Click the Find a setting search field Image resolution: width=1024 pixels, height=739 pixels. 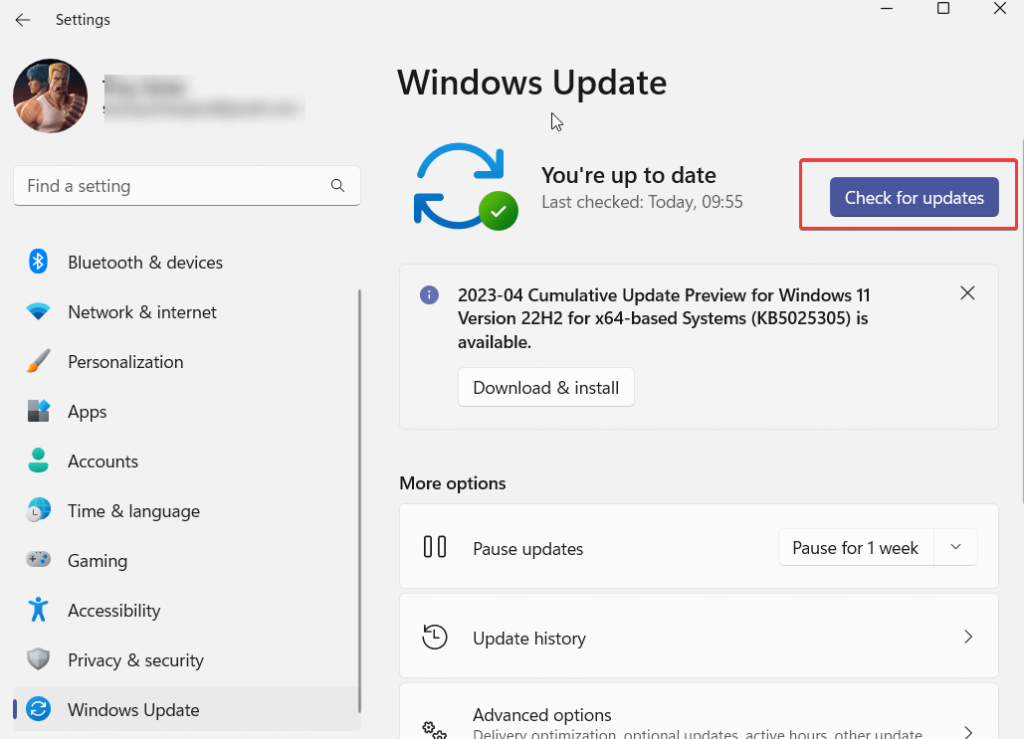(186, 186)
